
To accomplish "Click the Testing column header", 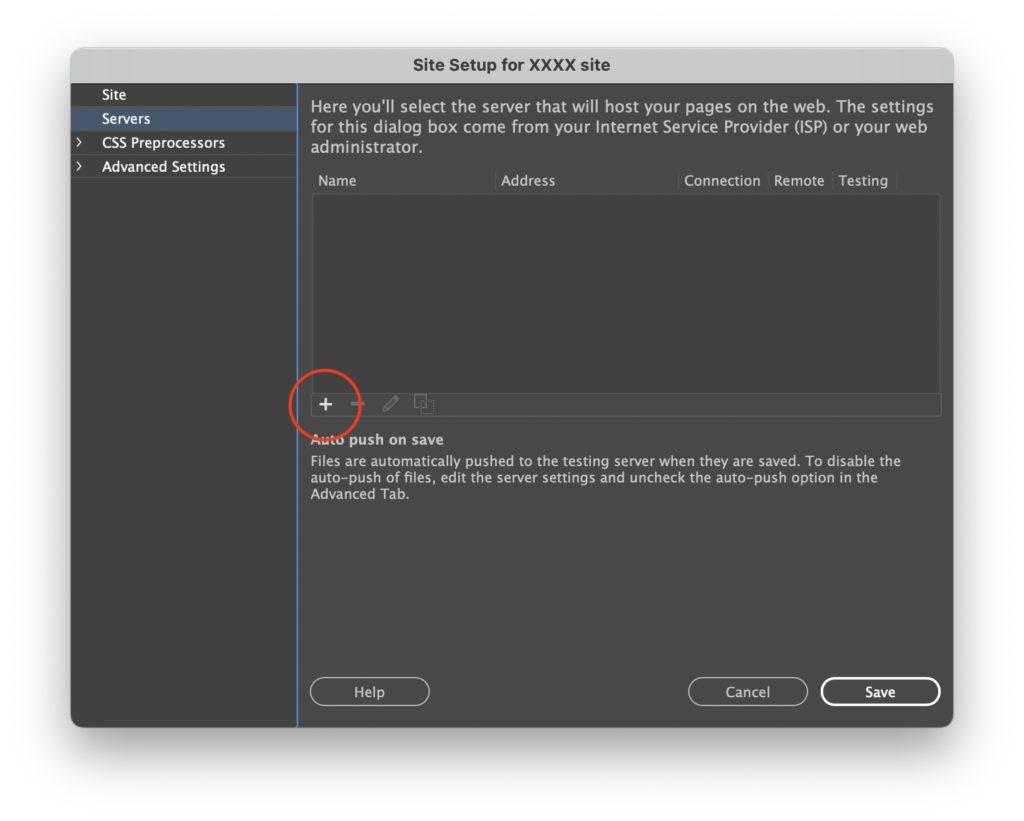I will 863,181.
